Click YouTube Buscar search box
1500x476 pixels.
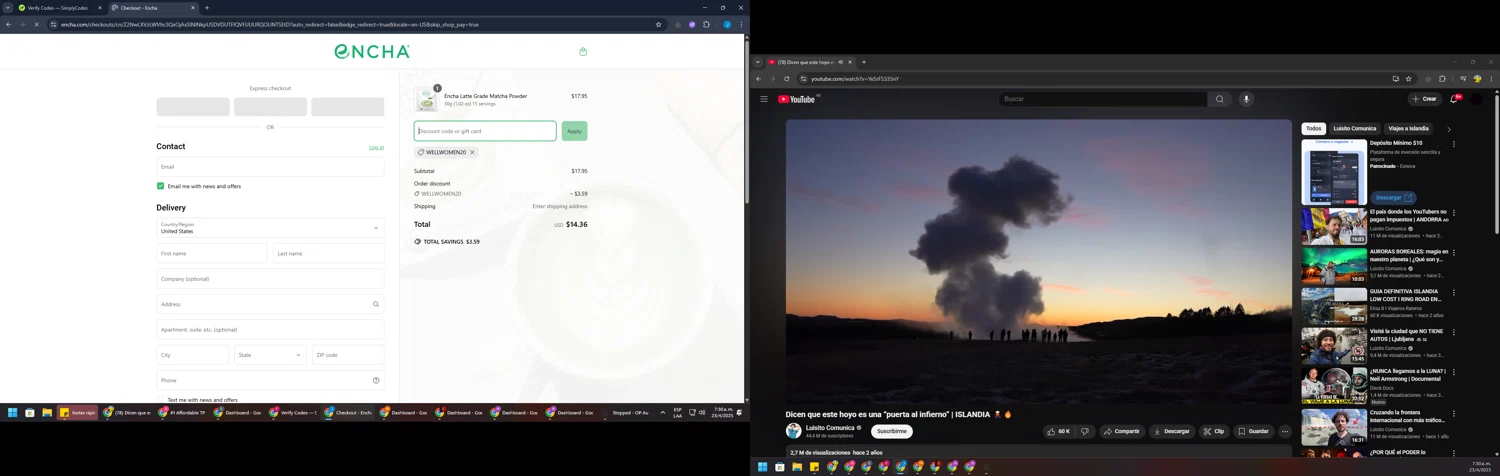[1103, 99]
